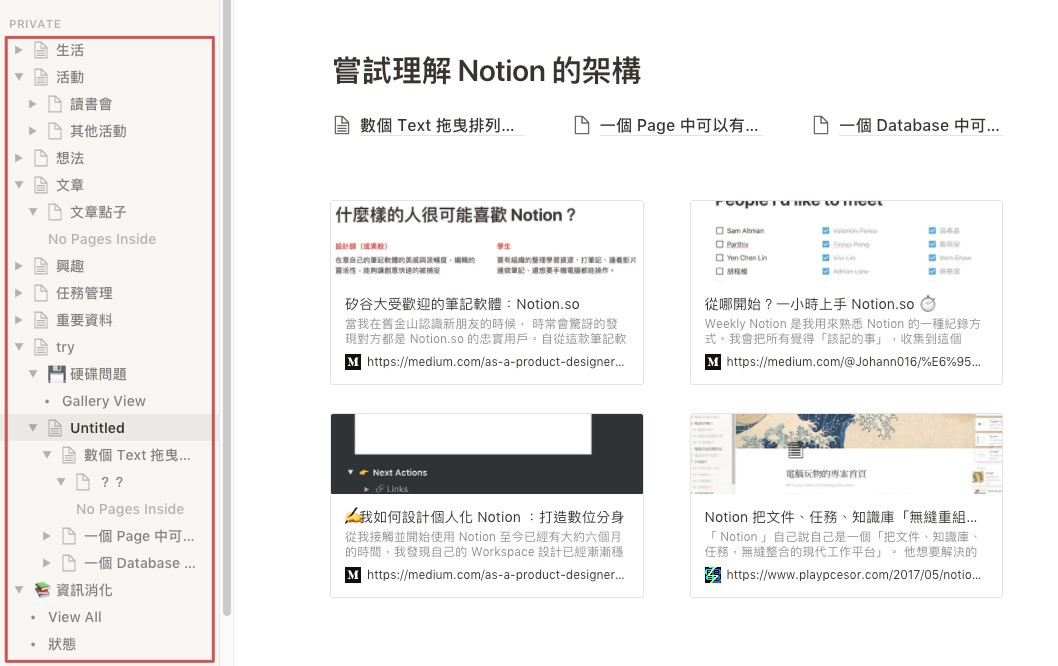Expand the 讀書會 subpage arrow

33,104
